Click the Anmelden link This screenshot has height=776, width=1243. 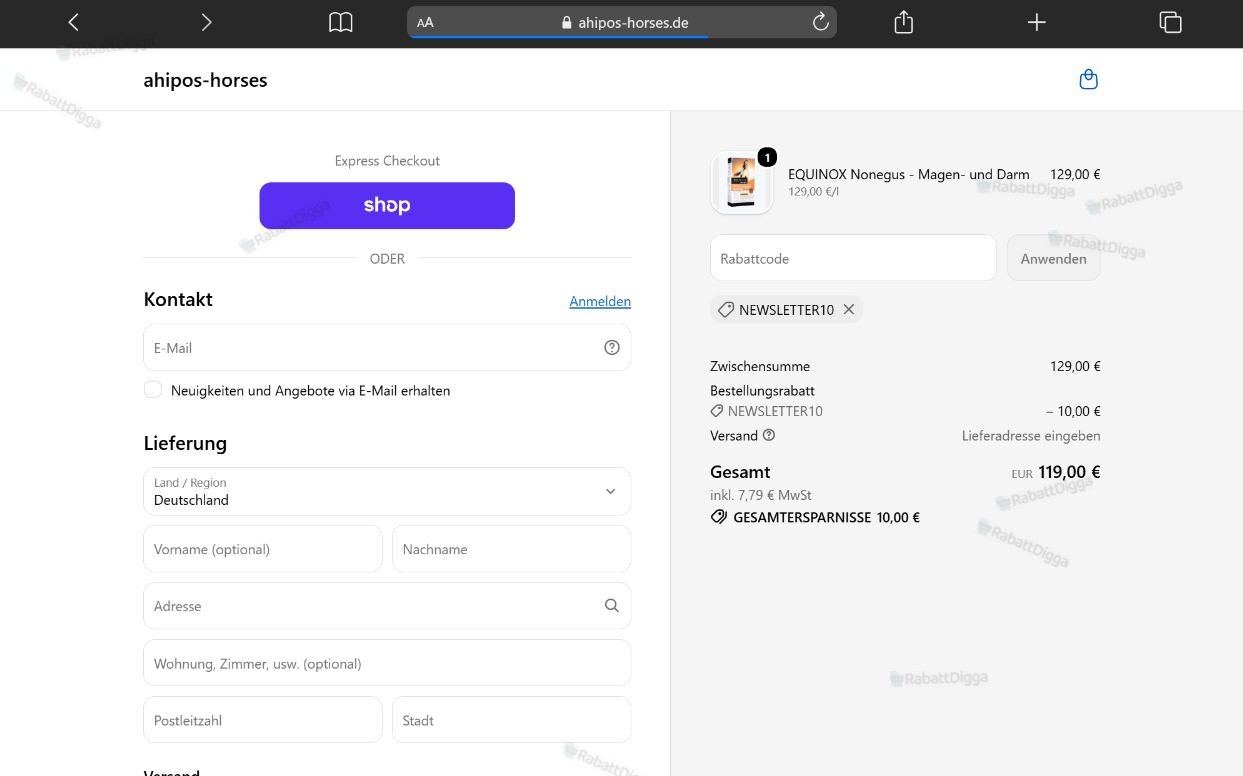coord(600,301)
